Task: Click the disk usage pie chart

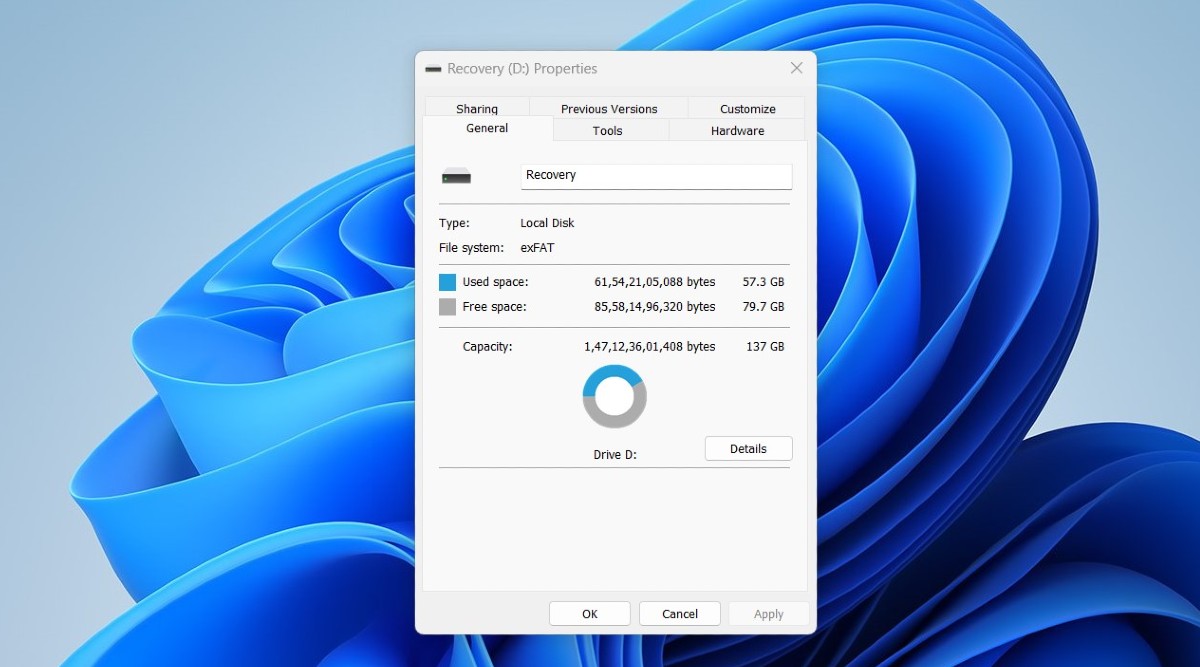Action: pos(614,396)
